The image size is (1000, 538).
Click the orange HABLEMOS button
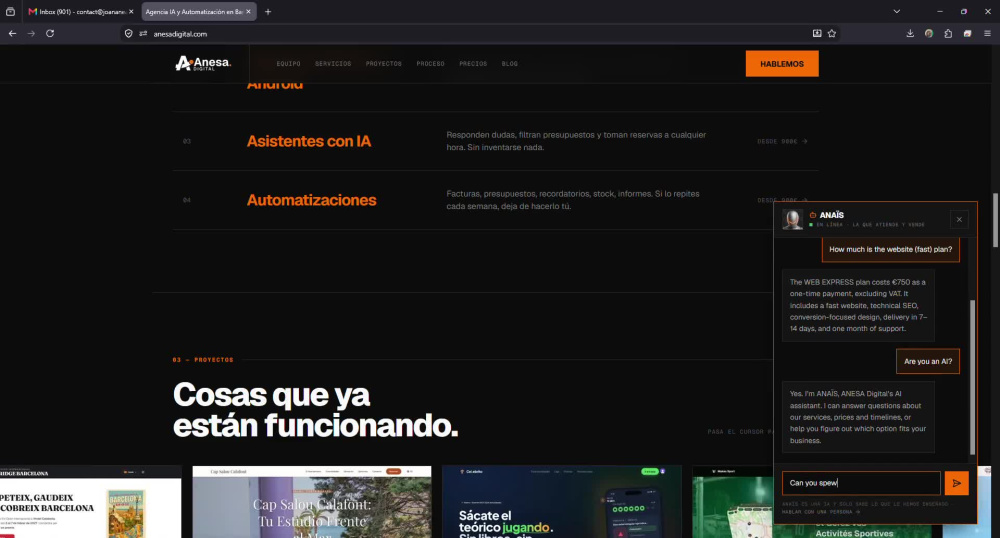pos(782,64)
